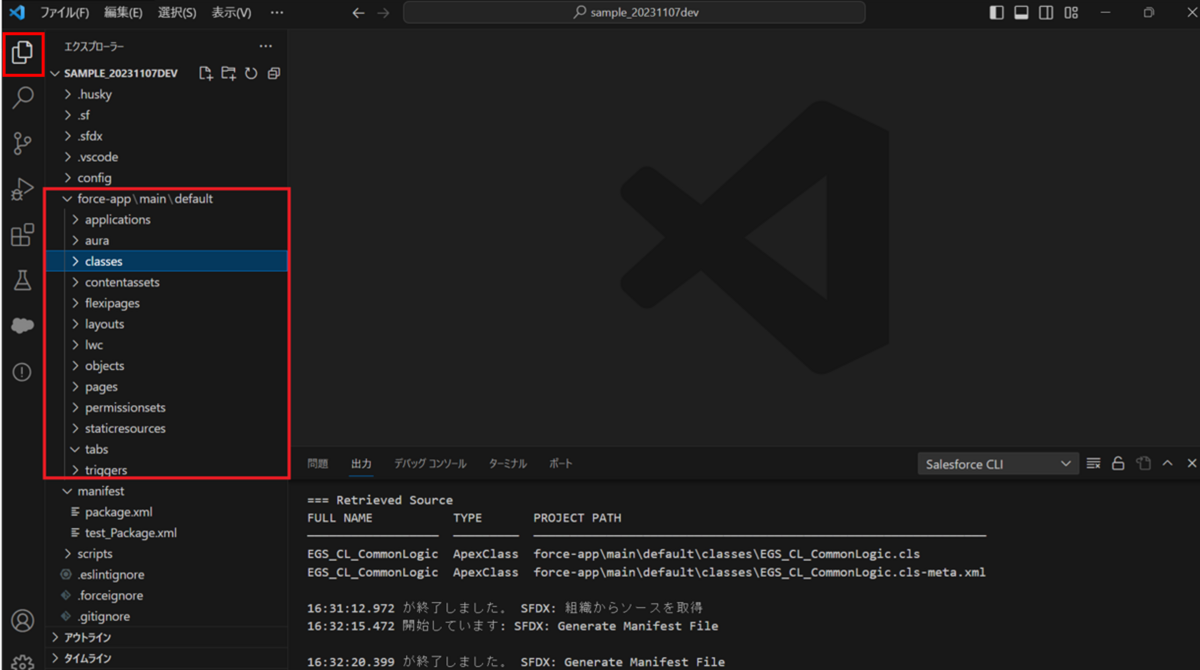This screenshot has width=1200, height=670.
Task: Open the Salesforce CLI output channel dropdown
Action: pos(997,463)
